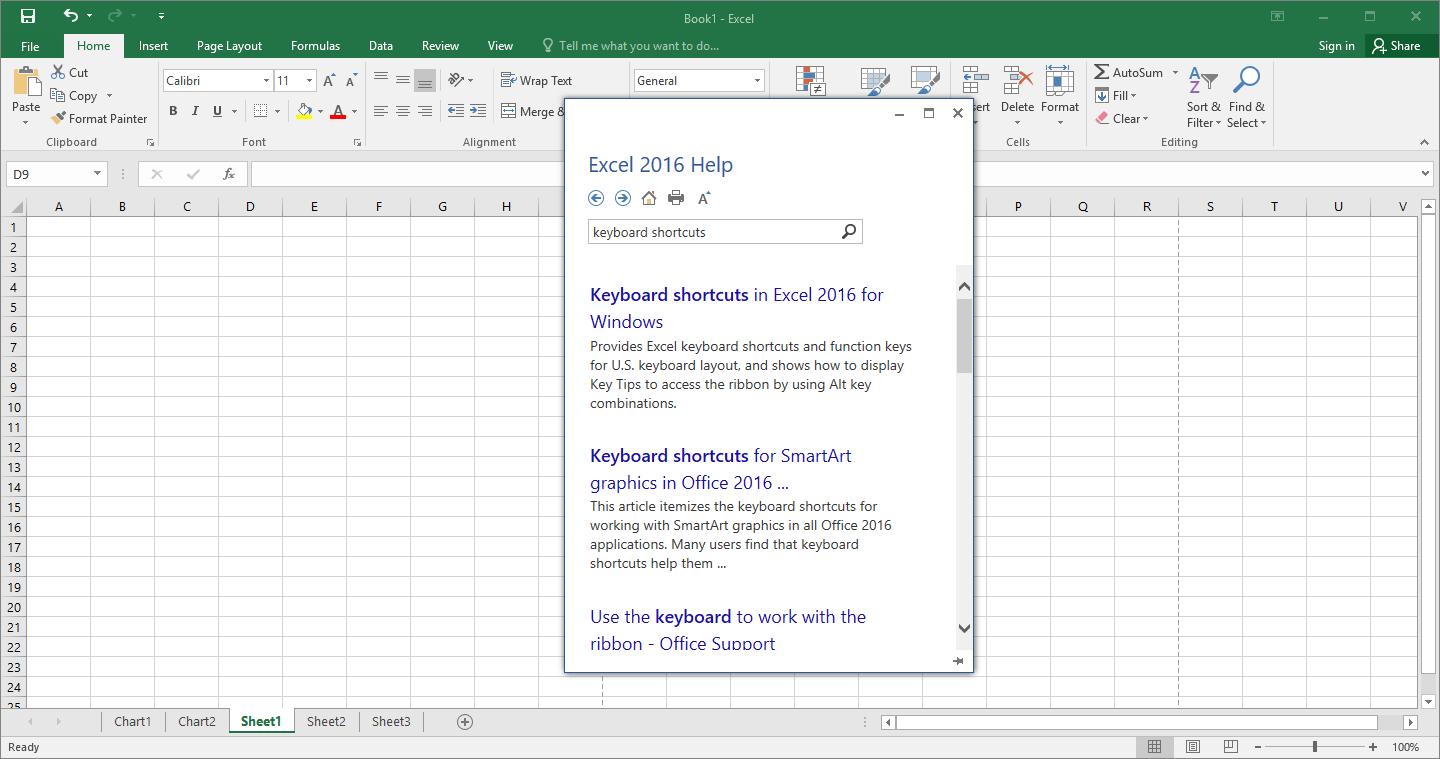Go back in the Help window
This screenshot has height=759, width=1440.
[x=597, y=198]
